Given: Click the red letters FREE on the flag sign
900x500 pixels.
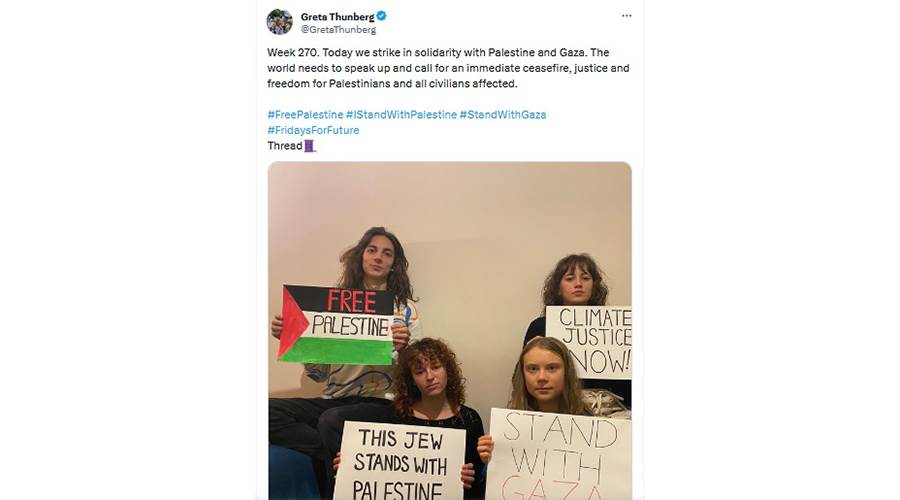Looking at the screenshot, I should click(351, 301).
